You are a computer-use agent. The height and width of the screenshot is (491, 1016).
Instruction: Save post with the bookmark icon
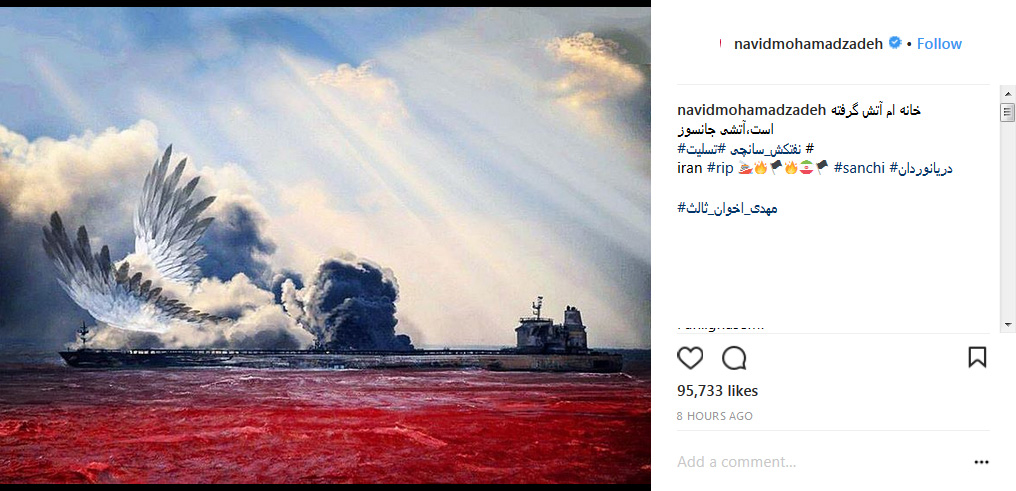point(977,357)
